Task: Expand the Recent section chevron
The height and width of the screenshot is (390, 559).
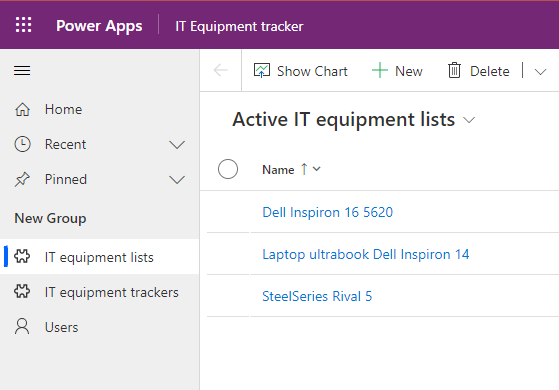Action: pyautogui.click(x=177, y=145)
